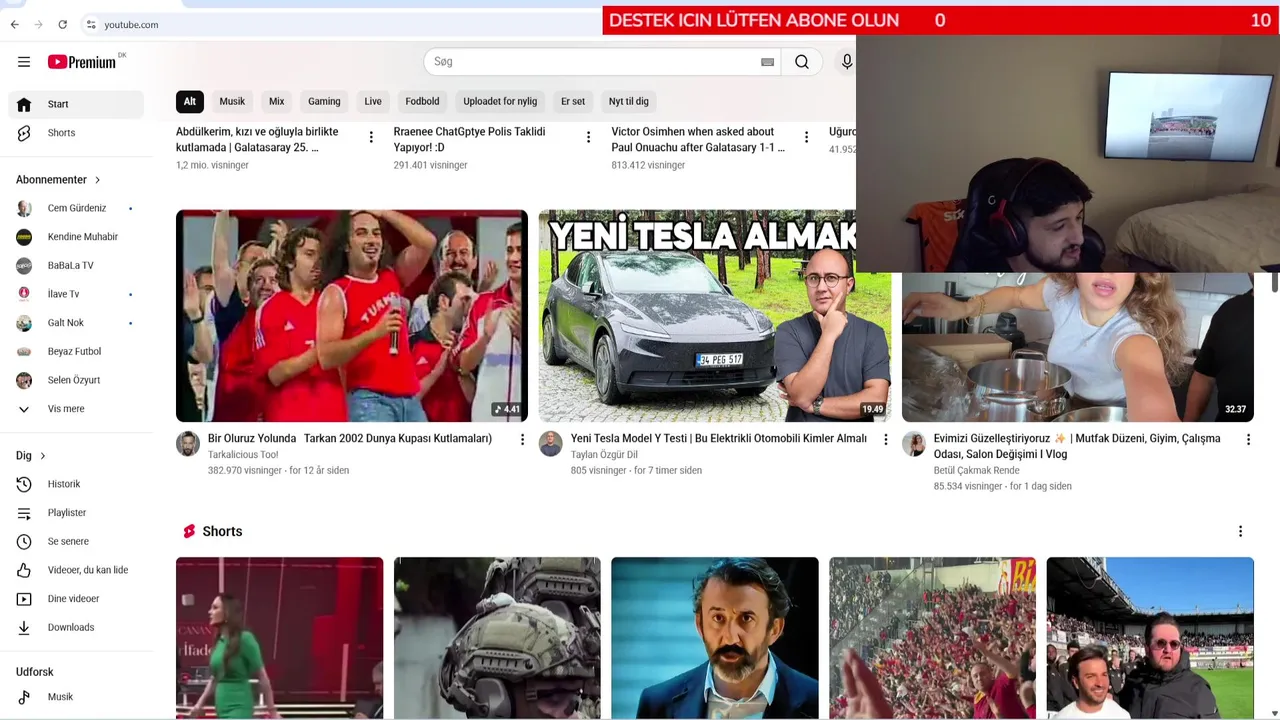Screen dimensions: 1280x720
Task: Select the Er set filter chip
Action: (573, 101)
